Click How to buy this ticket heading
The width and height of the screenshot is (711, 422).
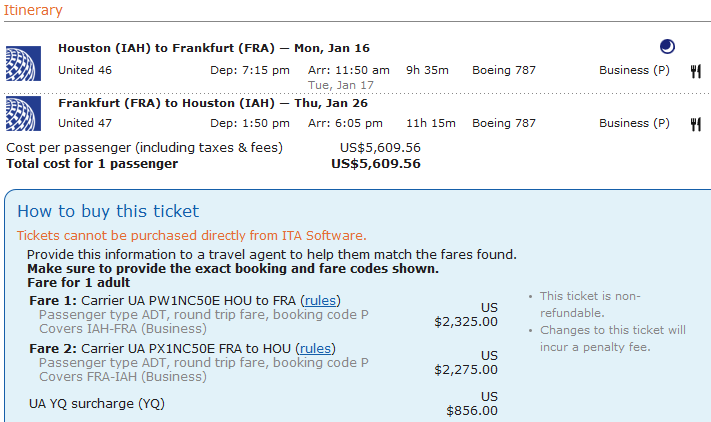tap(108, 211)
